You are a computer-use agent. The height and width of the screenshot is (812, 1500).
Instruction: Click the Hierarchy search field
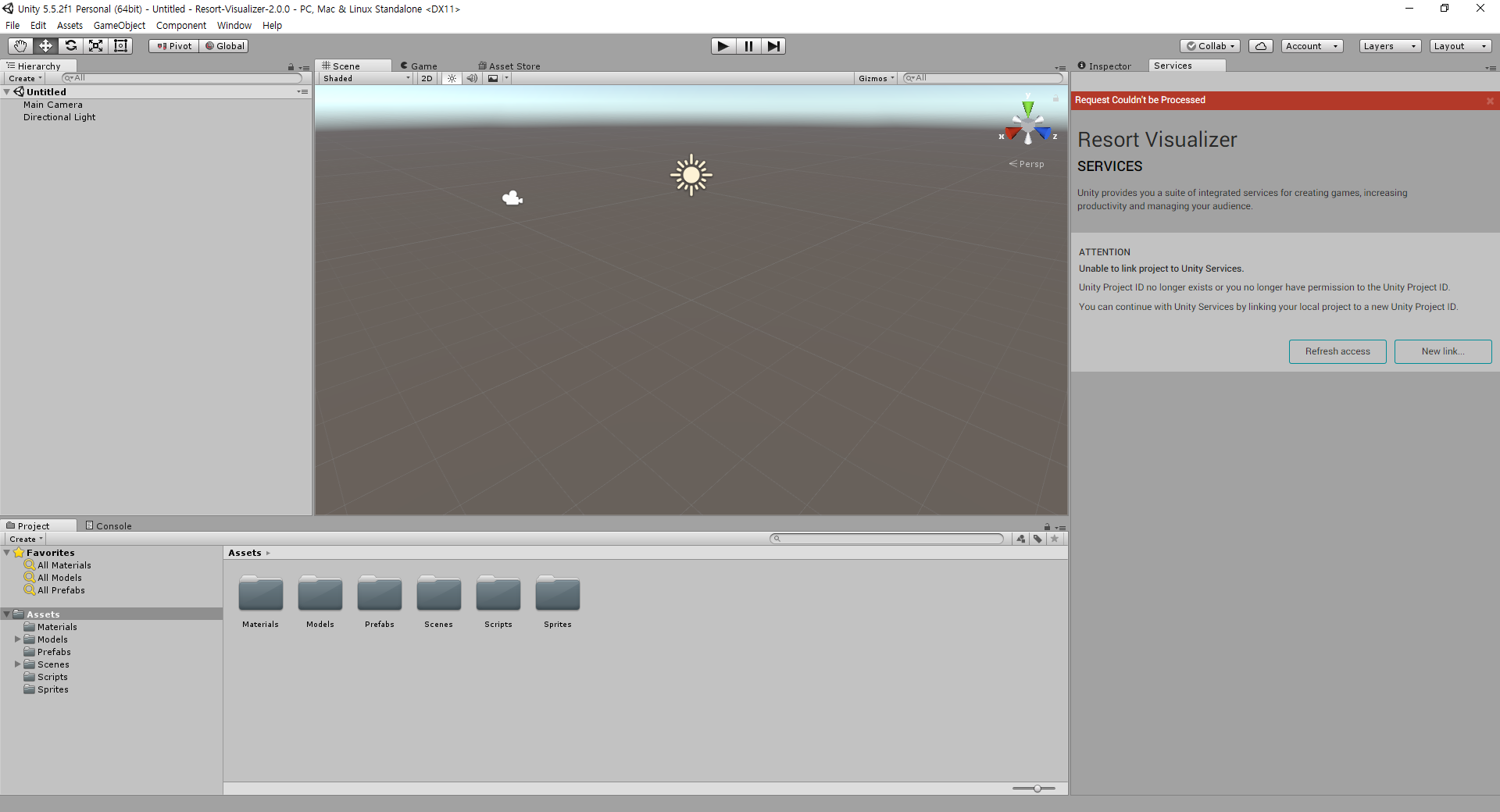click(182, 78)
